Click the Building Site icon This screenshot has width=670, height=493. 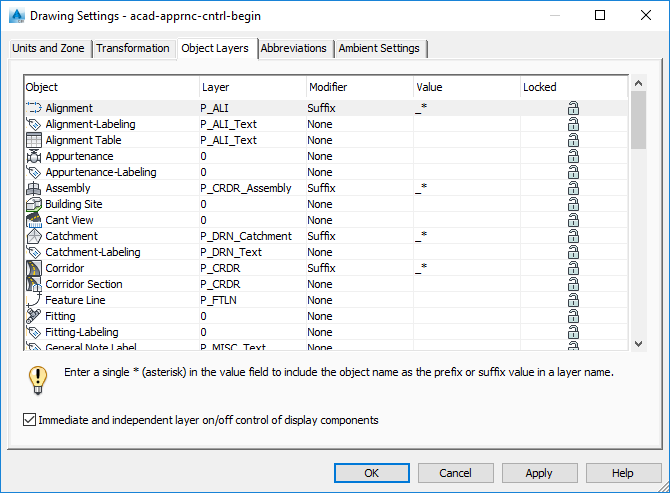(x=33, y=204)
